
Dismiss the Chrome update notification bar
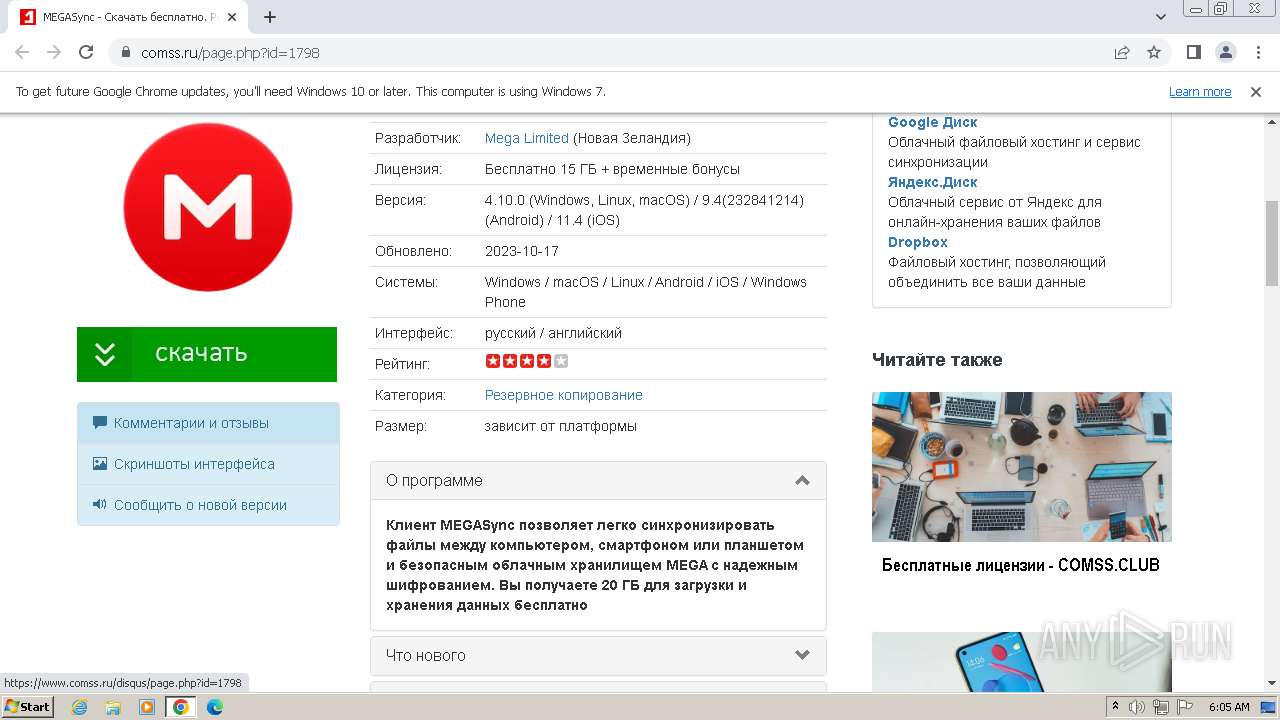coord(1256,92)
